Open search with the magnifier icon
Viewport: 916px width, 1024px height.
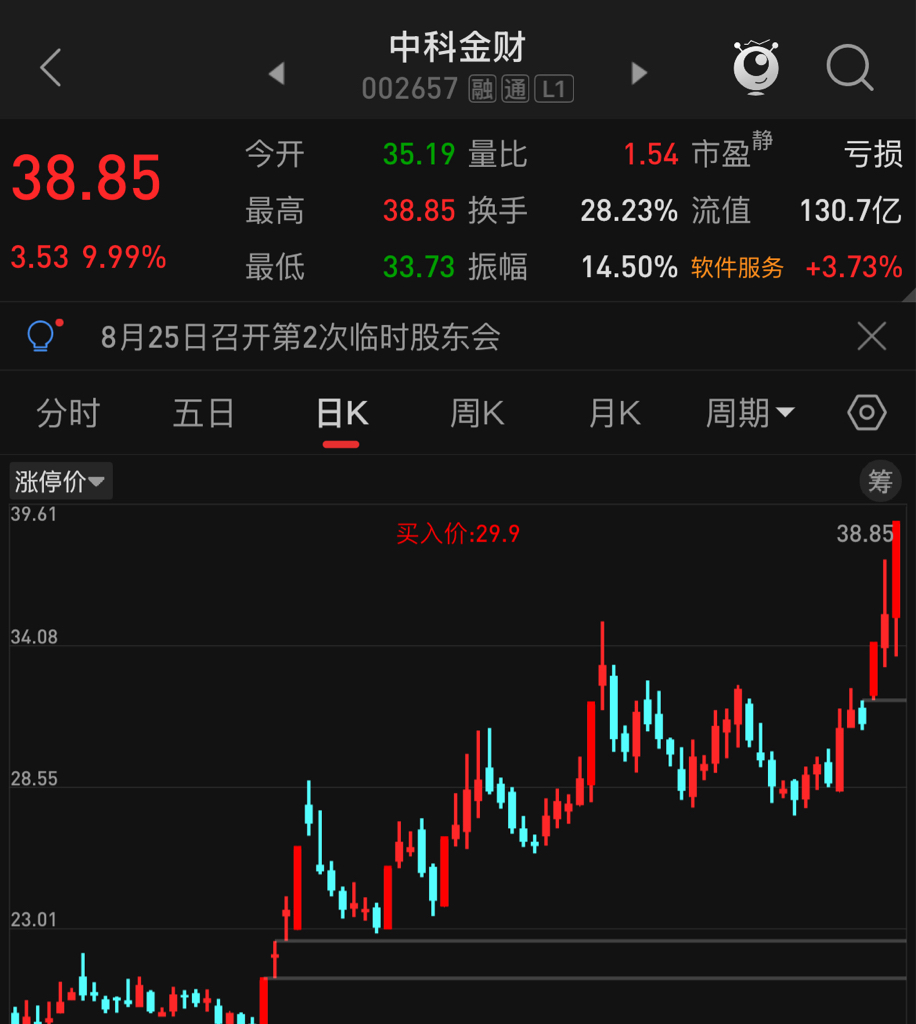[x=849, y=67]
